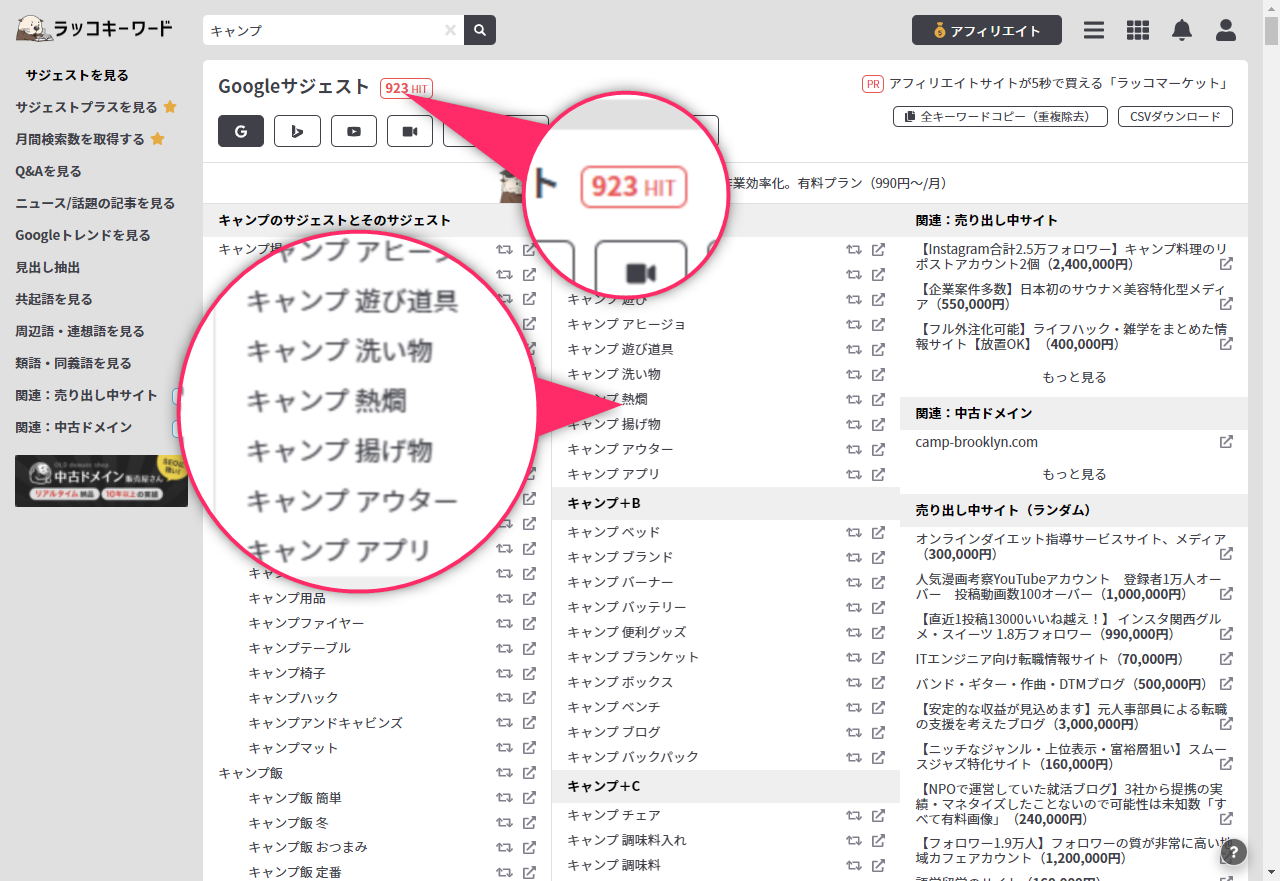Select 共起語を見る in sidebar
1280x881 pixels.
(x=54, y=299)
